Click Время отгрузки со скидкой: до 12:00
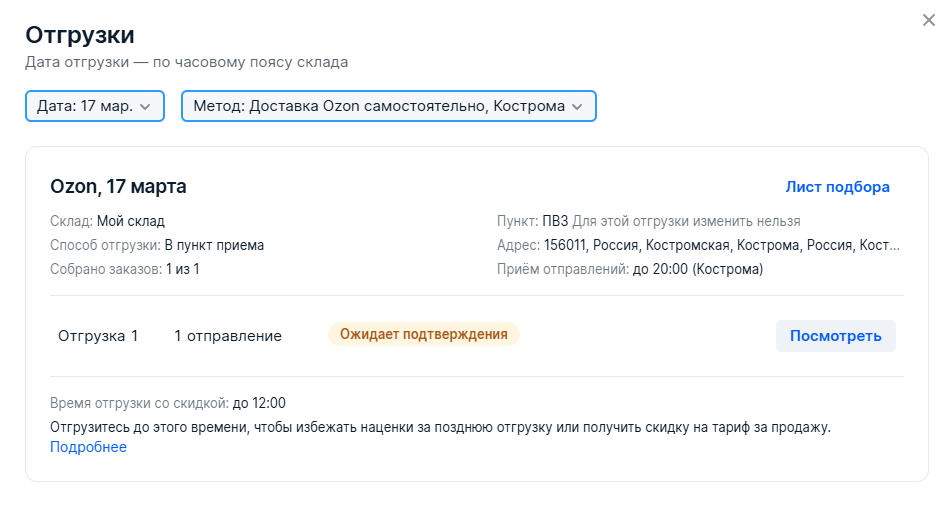 point(168,403)
